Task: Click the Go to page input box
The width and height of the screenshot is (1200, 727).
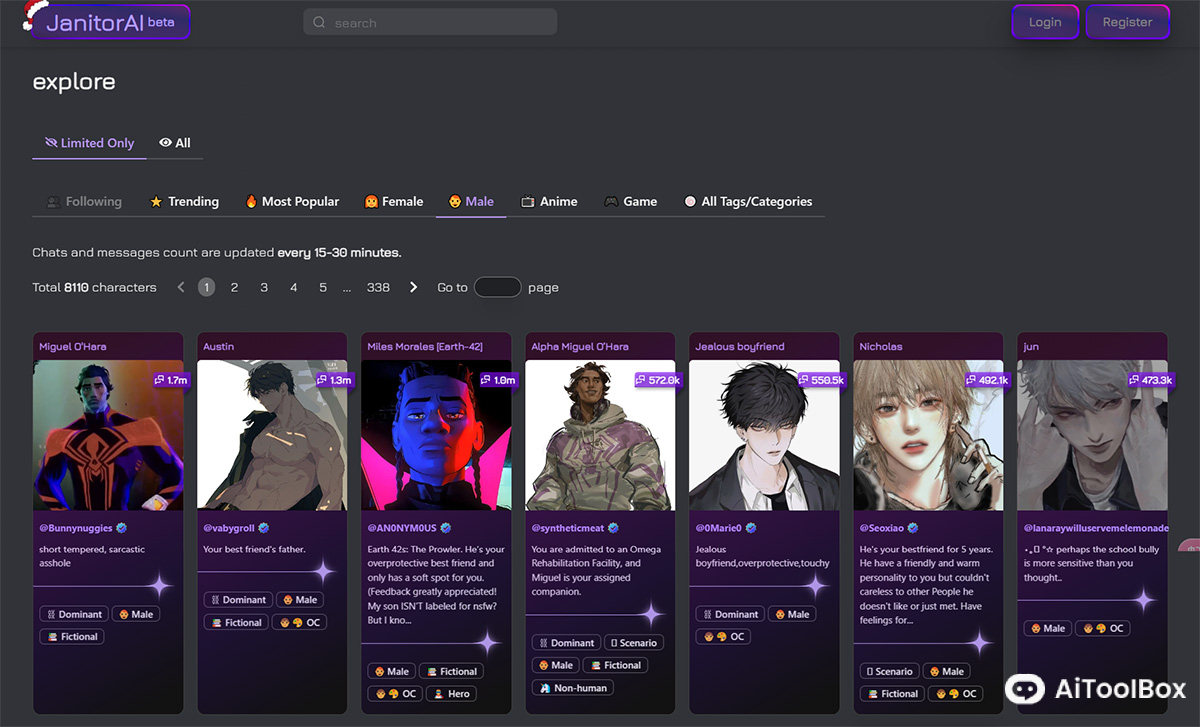Action: pos(498,287)
